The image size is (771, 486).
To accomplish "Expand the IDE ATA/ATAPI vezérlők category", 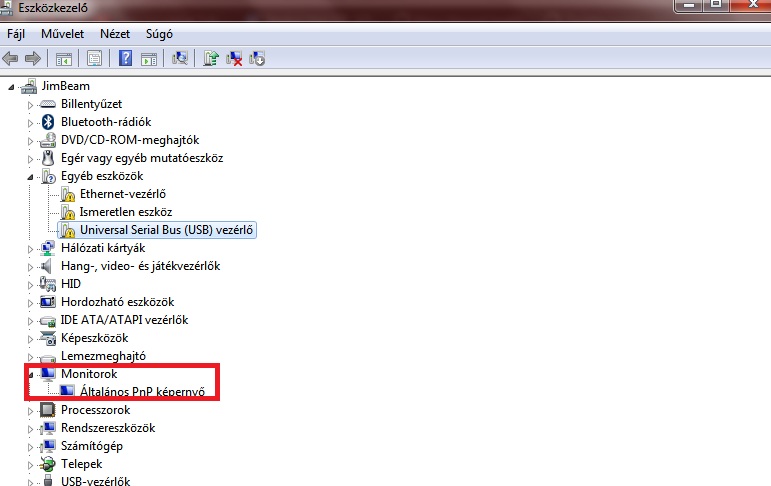I will click(x=30, y=321).
